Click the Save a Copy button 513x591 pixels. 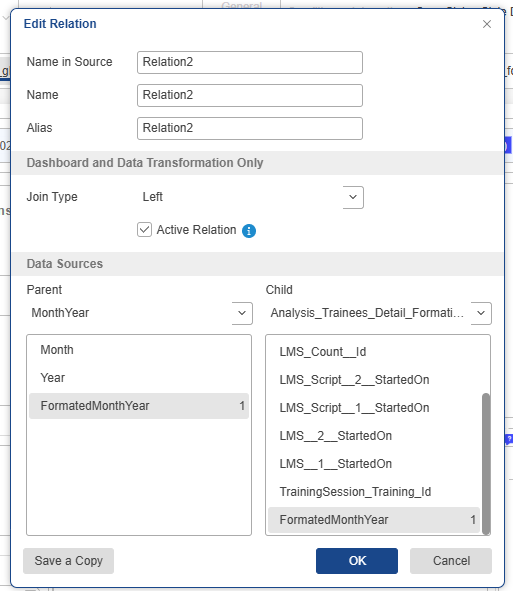point(68,561)
